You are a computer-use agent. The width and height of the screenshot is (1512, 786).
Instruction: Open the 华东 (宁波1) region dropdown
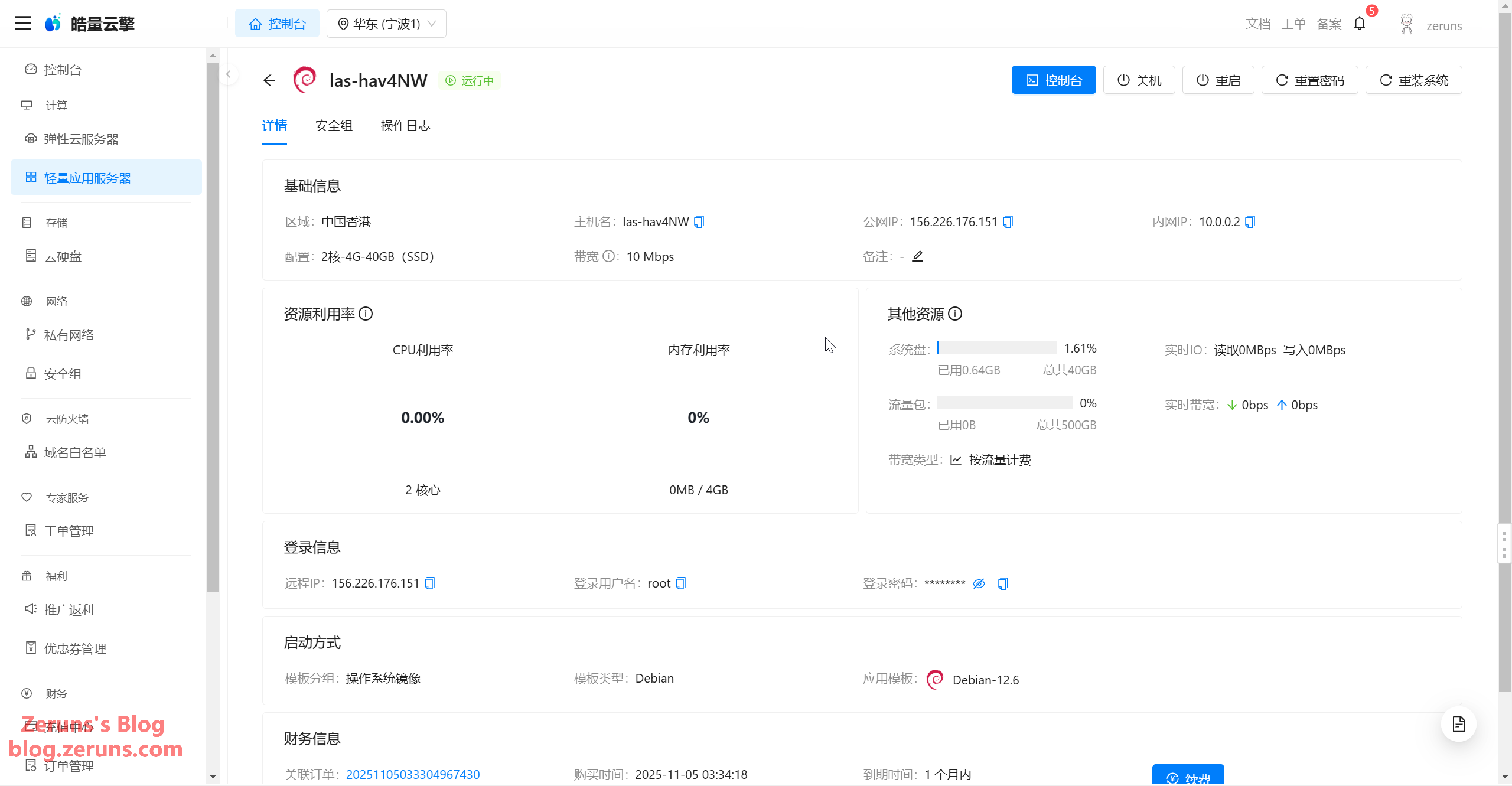[x=386, y=24]
